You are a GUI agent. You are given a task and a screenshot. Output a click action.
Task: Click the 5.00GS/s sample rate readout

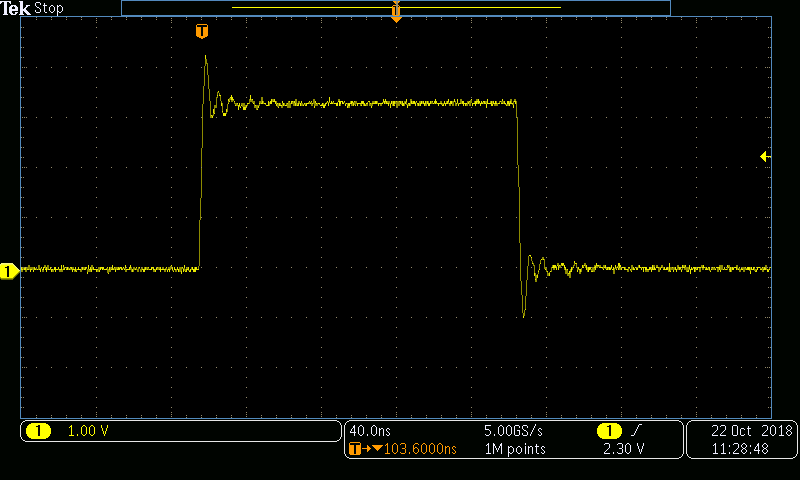514,431
